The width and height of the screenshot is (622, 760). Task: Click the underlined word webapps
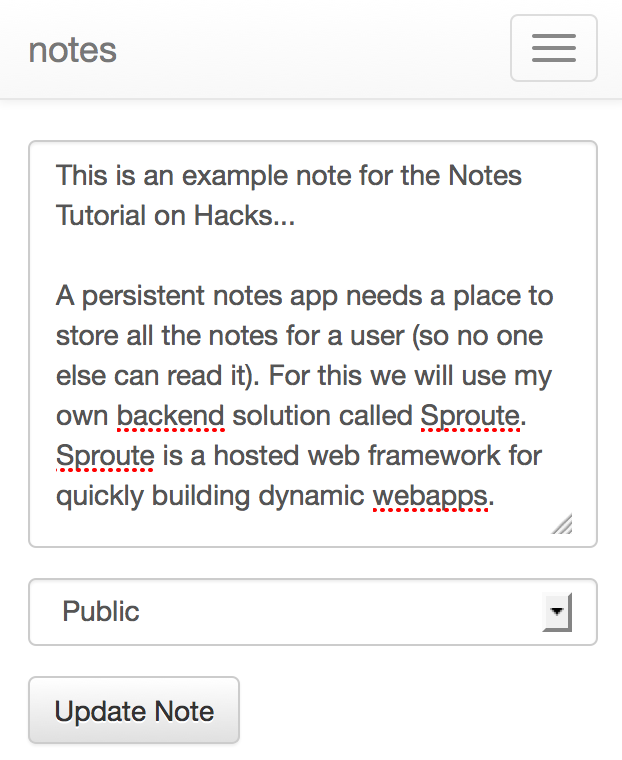click(x=430, y=496)
